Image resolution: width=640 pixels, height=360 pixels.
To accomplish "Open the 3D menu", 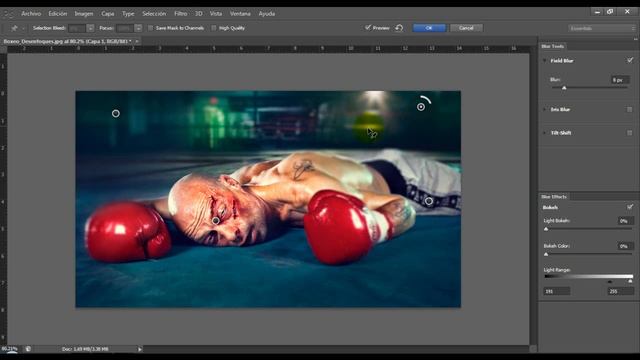I will (x=199, y=13).
